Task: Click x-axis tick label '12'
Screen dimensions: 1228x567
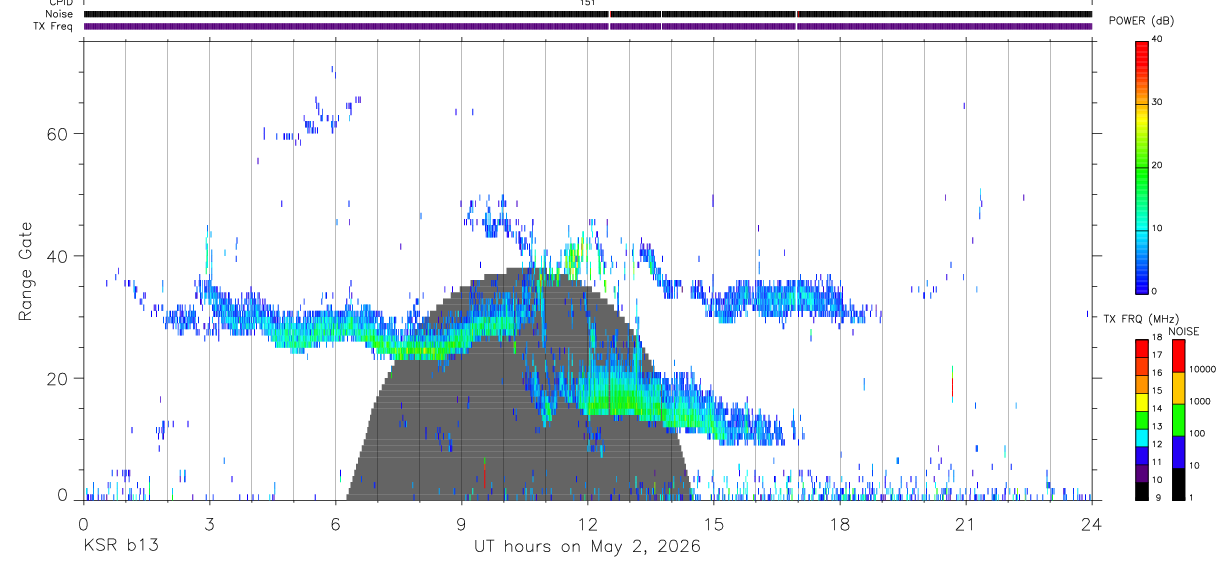Action: (587, 523)
